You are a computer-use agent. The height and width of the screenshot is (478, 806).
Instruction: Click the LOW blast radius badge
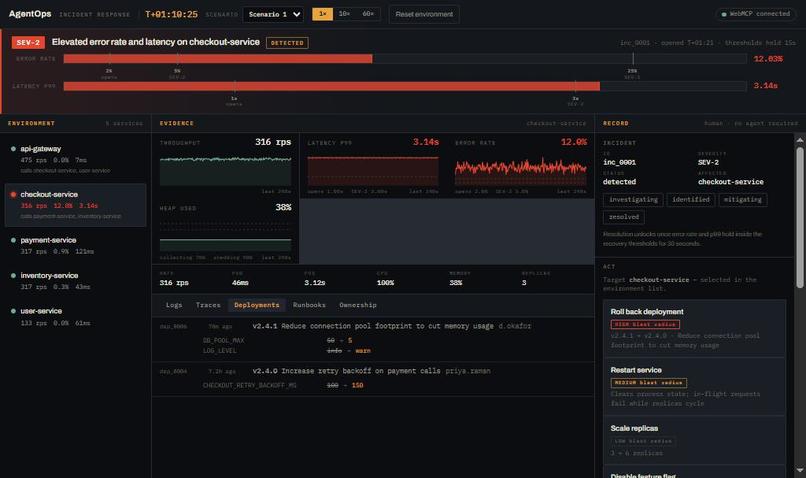[643, 441]
